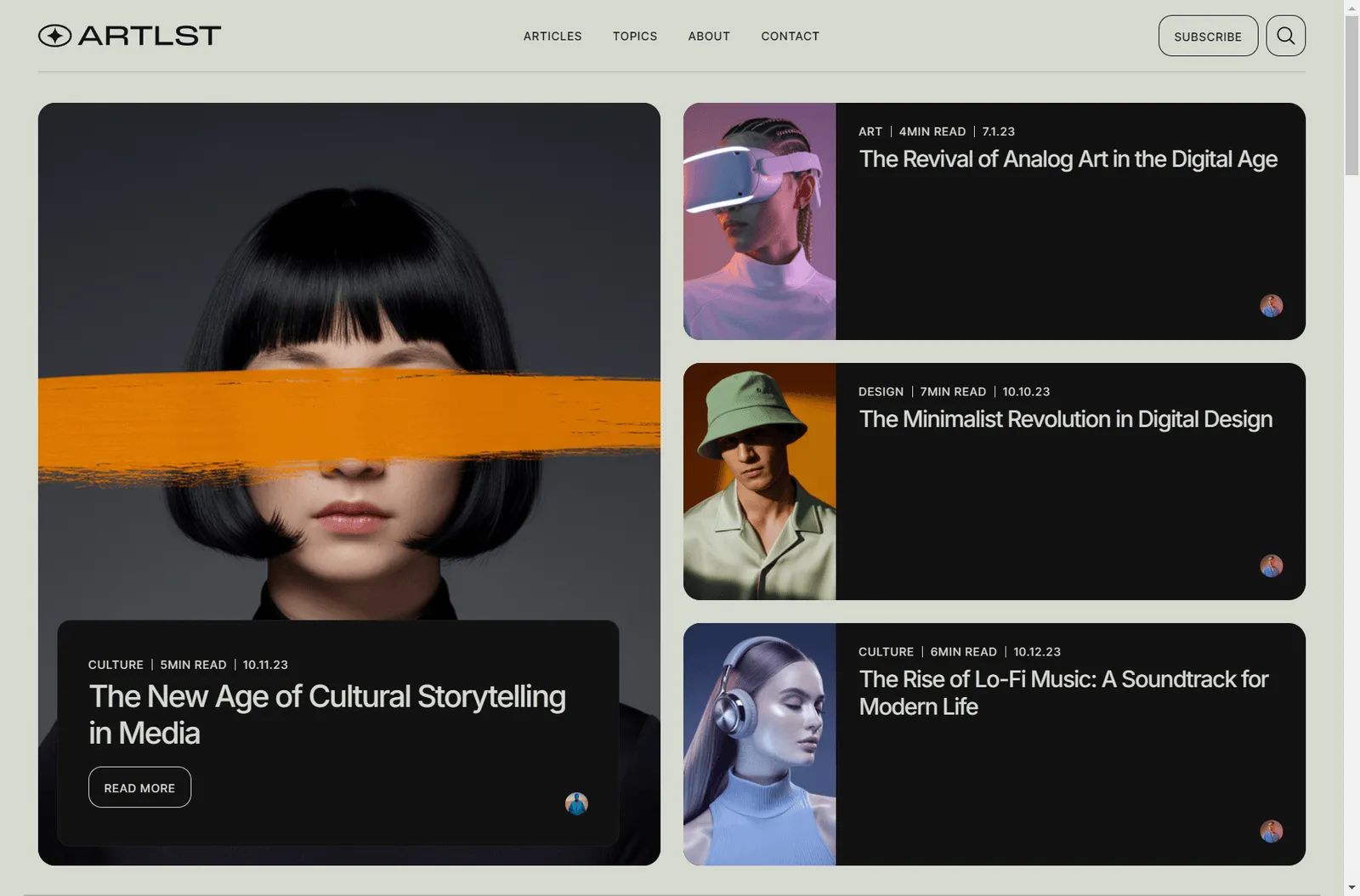This screenshot has height=896, width=1360.
Task: Click author avatar on Lo-Fi Music card
Action: 1271,831
